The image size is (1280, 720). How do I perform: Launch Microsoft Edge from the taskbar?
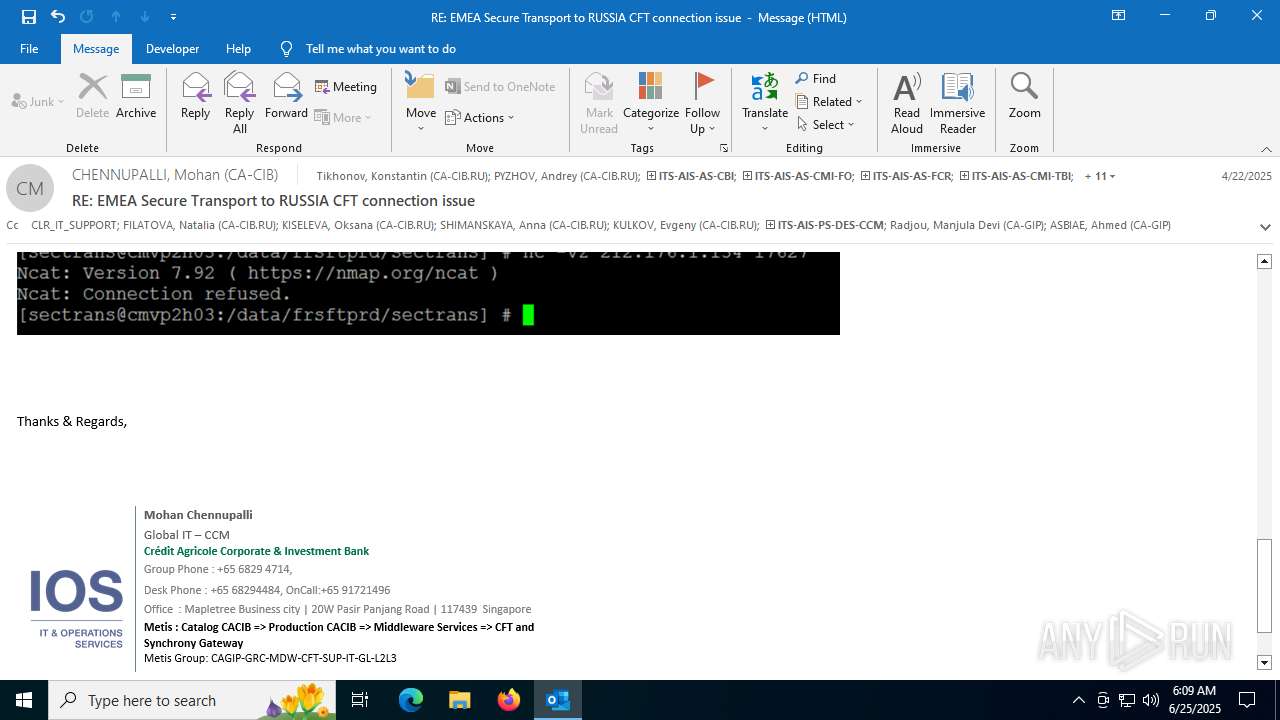pos(411,700)
